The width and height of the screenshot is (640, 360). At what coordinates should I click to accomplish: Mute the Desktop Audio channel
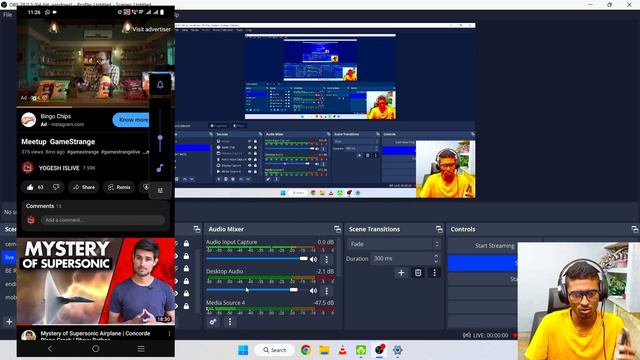[313, 291]
